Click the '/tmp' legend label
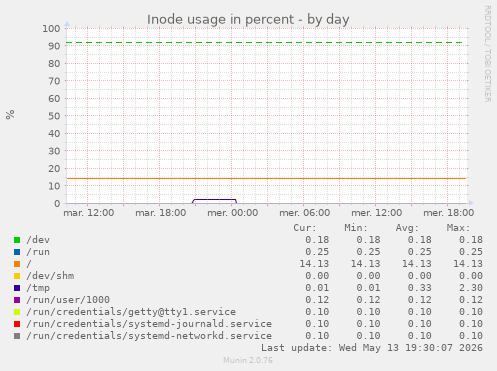The image size is (497, 371). pyautogui.click(x=38, y=288)
